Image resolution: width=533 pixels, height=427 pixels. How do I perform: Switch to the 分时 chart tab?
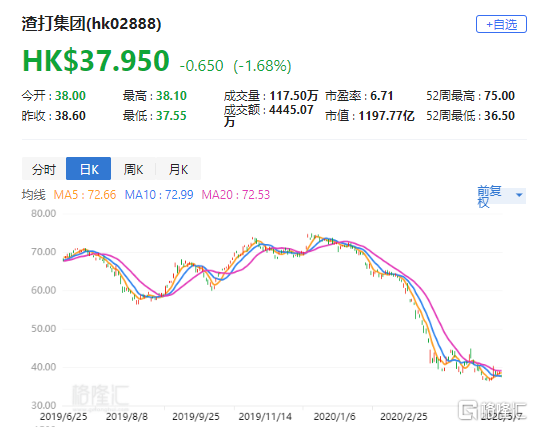tap(44, 169)
